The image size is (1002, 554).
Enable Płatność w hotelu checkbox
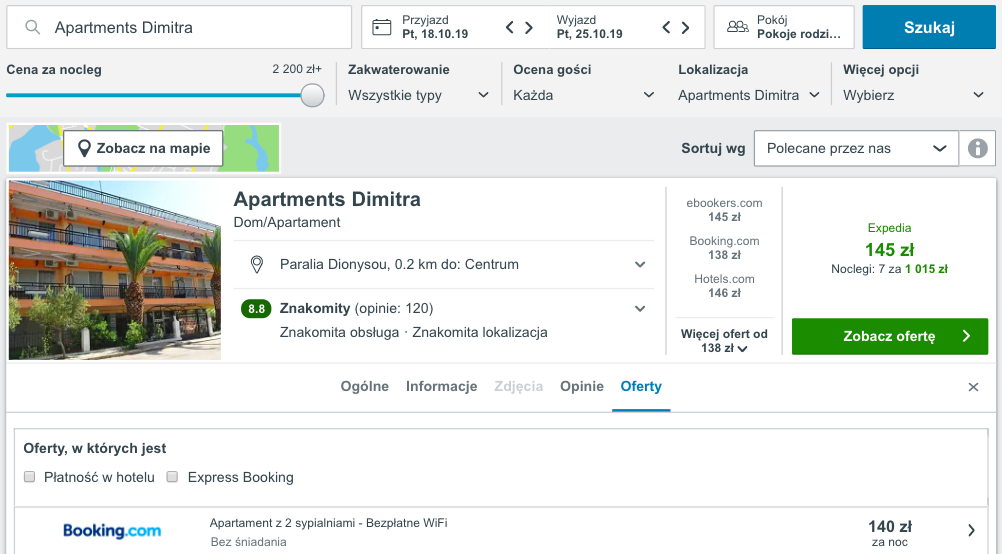pos(29,477)
